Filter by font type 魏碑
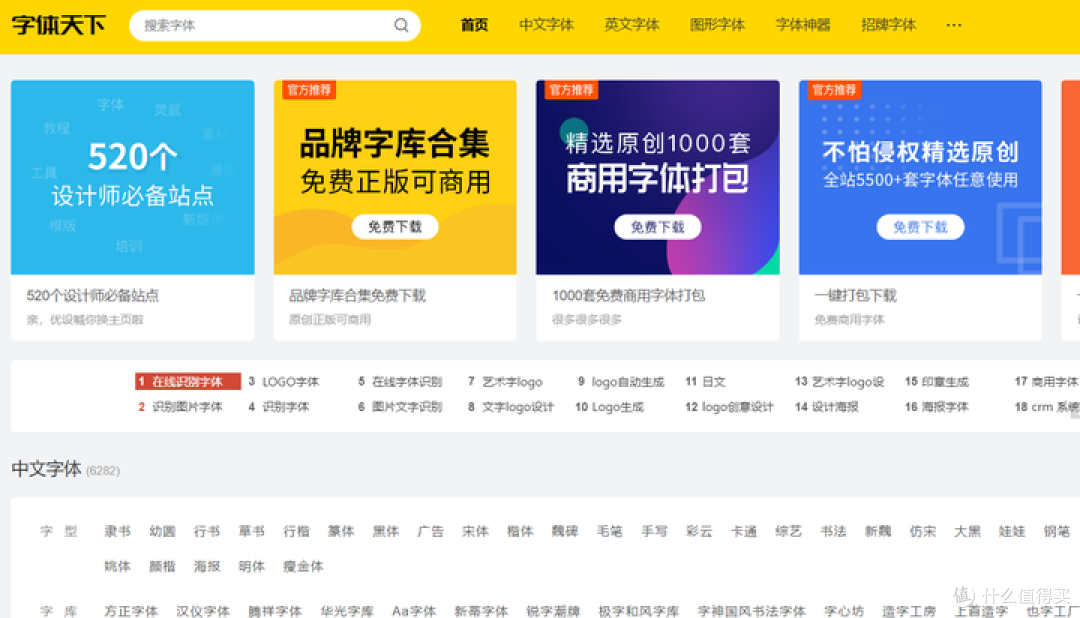Image resolution: width=1080 pixels, height=618 pixels. (x=565, y=531)
